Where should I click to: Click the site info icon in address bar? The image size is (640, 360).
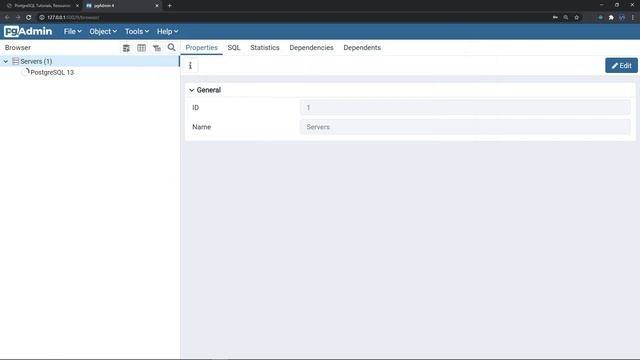coord(42,18)
